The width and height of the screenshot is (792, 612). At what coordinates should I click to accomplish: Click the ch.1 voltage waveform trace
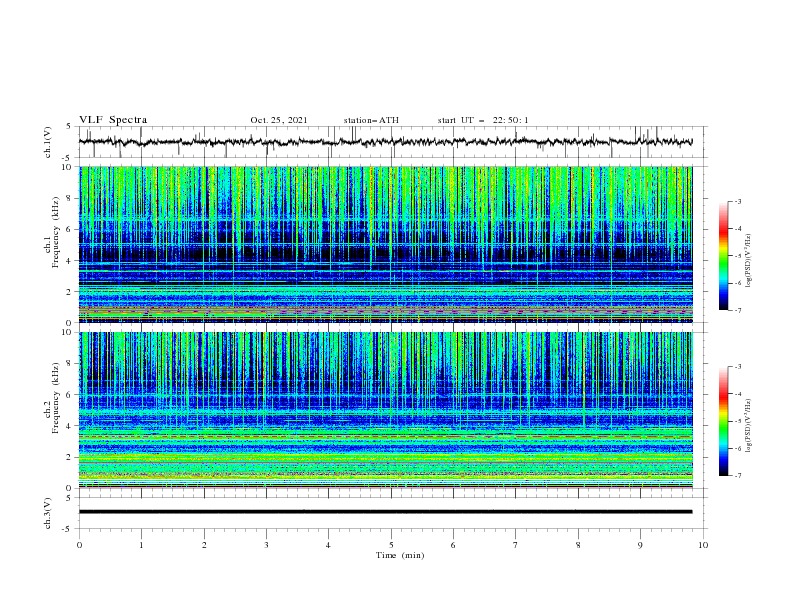(385, 142)
